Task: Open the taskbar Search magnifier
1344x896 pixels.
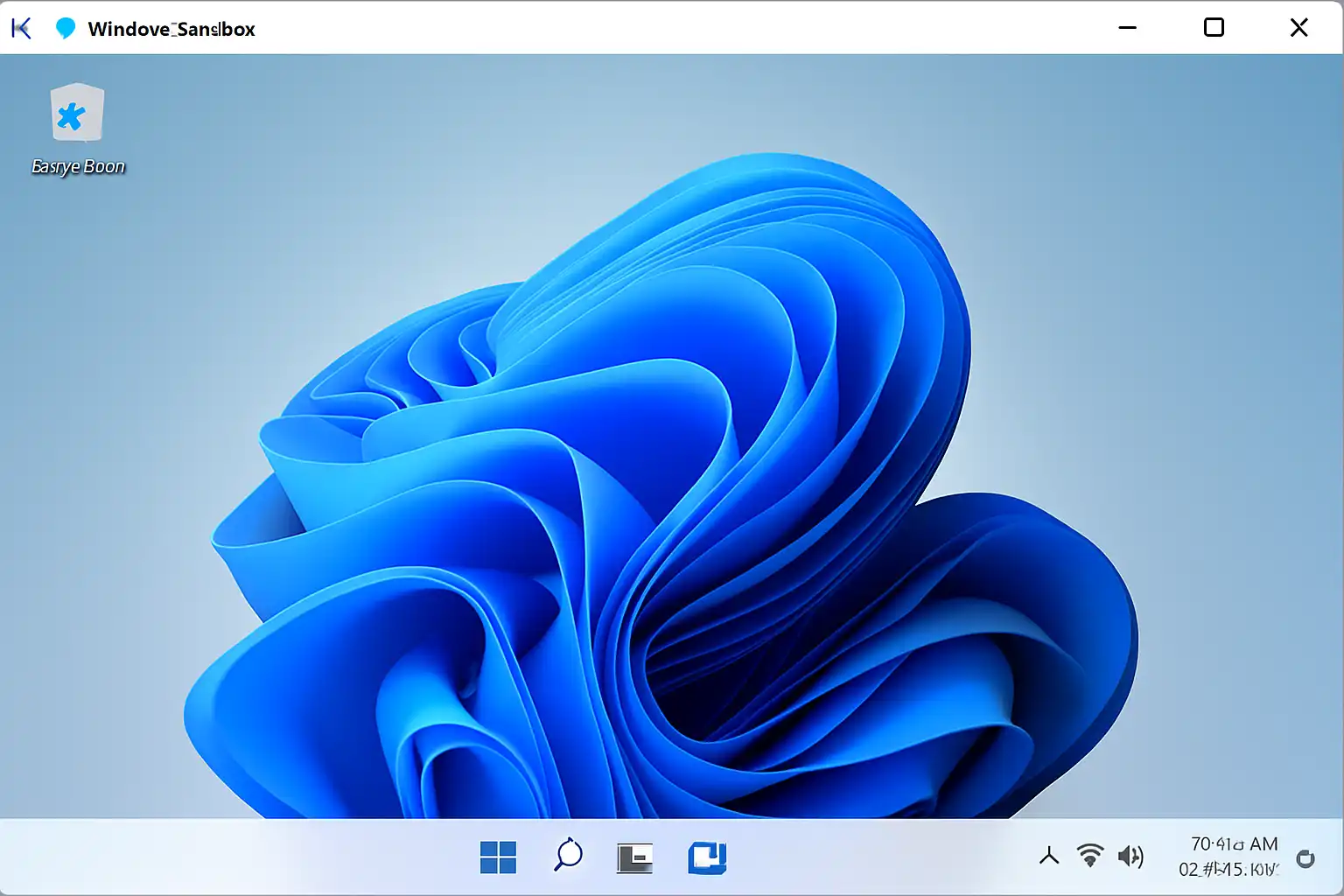Action: [568, 855]
